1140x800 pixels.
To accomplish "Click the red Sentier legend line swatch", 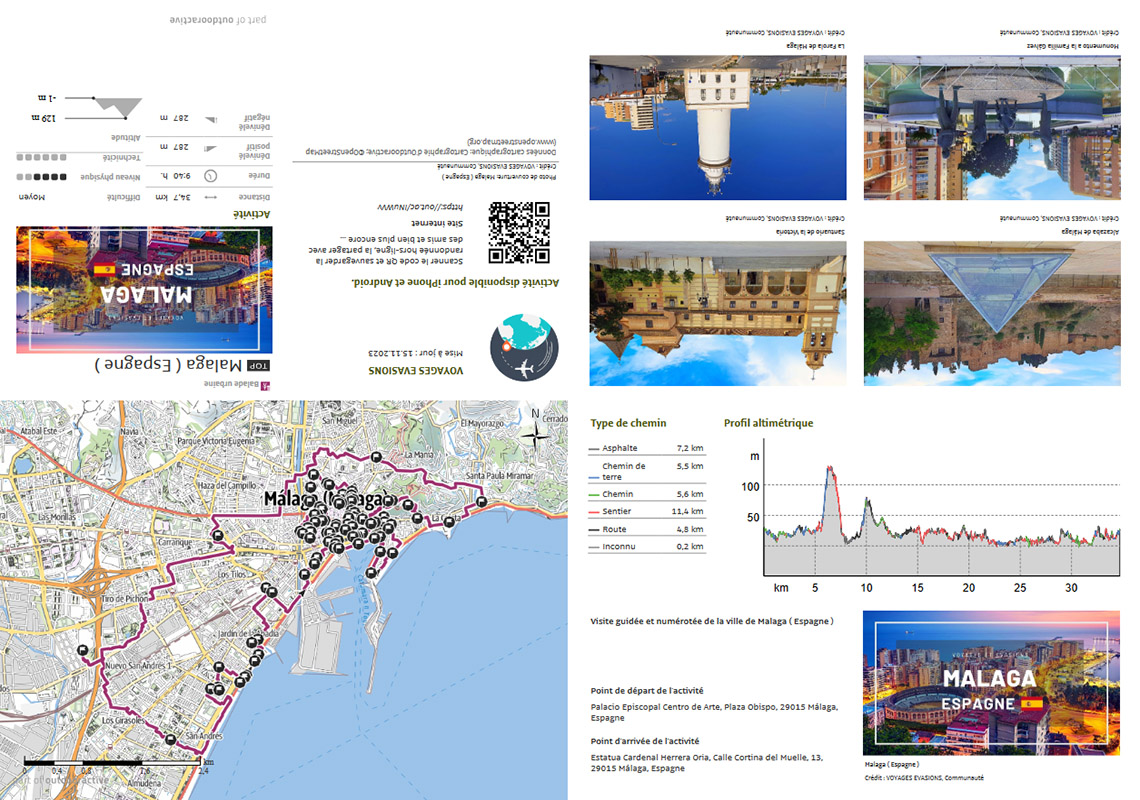I will click(x=594, y=513).
